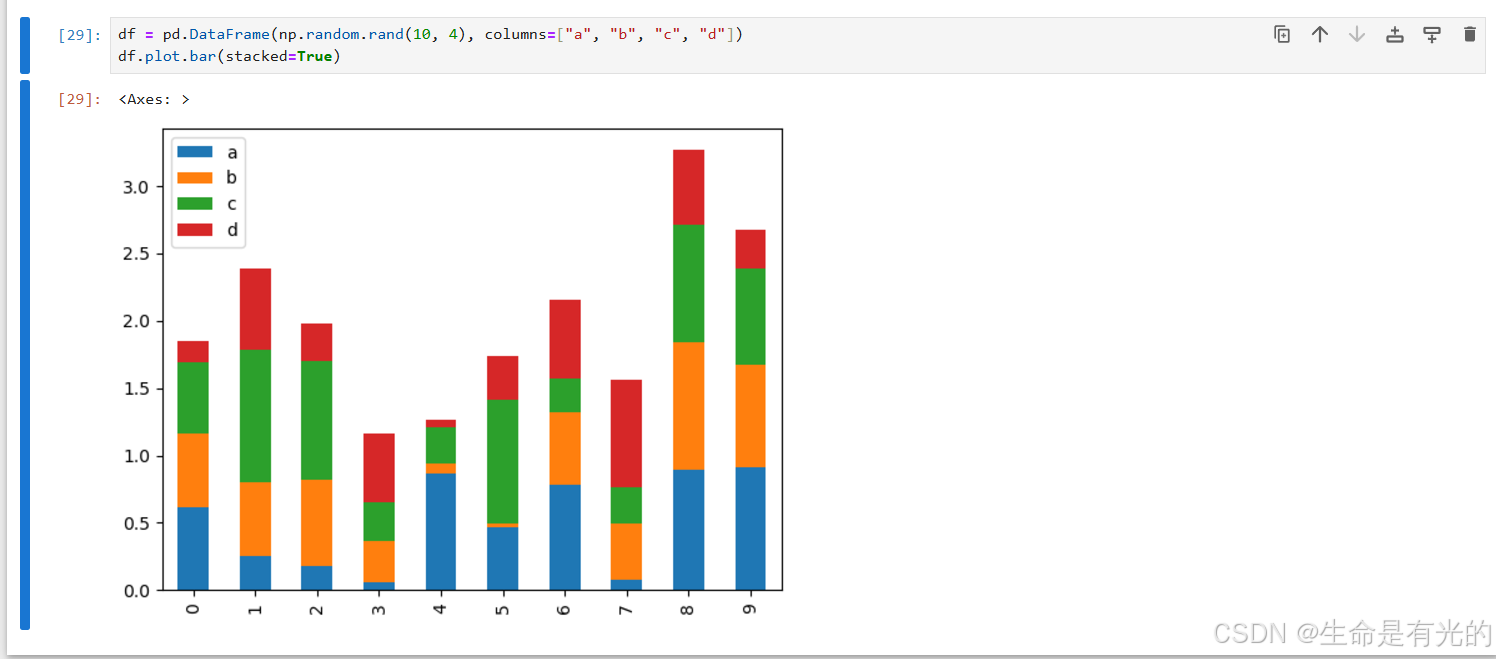Click the blue segment of bar 4
Image resolution: width=1496 pixels, height=659 pixels.
[x=441, y=531]
